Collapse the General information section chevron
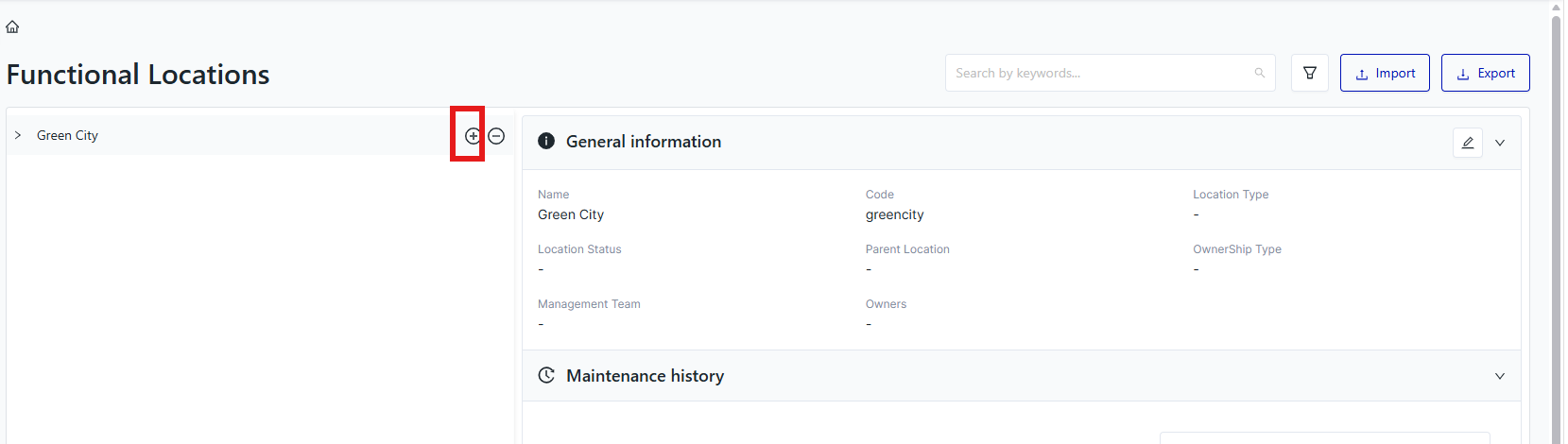1568x444 pixels. click(x=1500, y=143)
